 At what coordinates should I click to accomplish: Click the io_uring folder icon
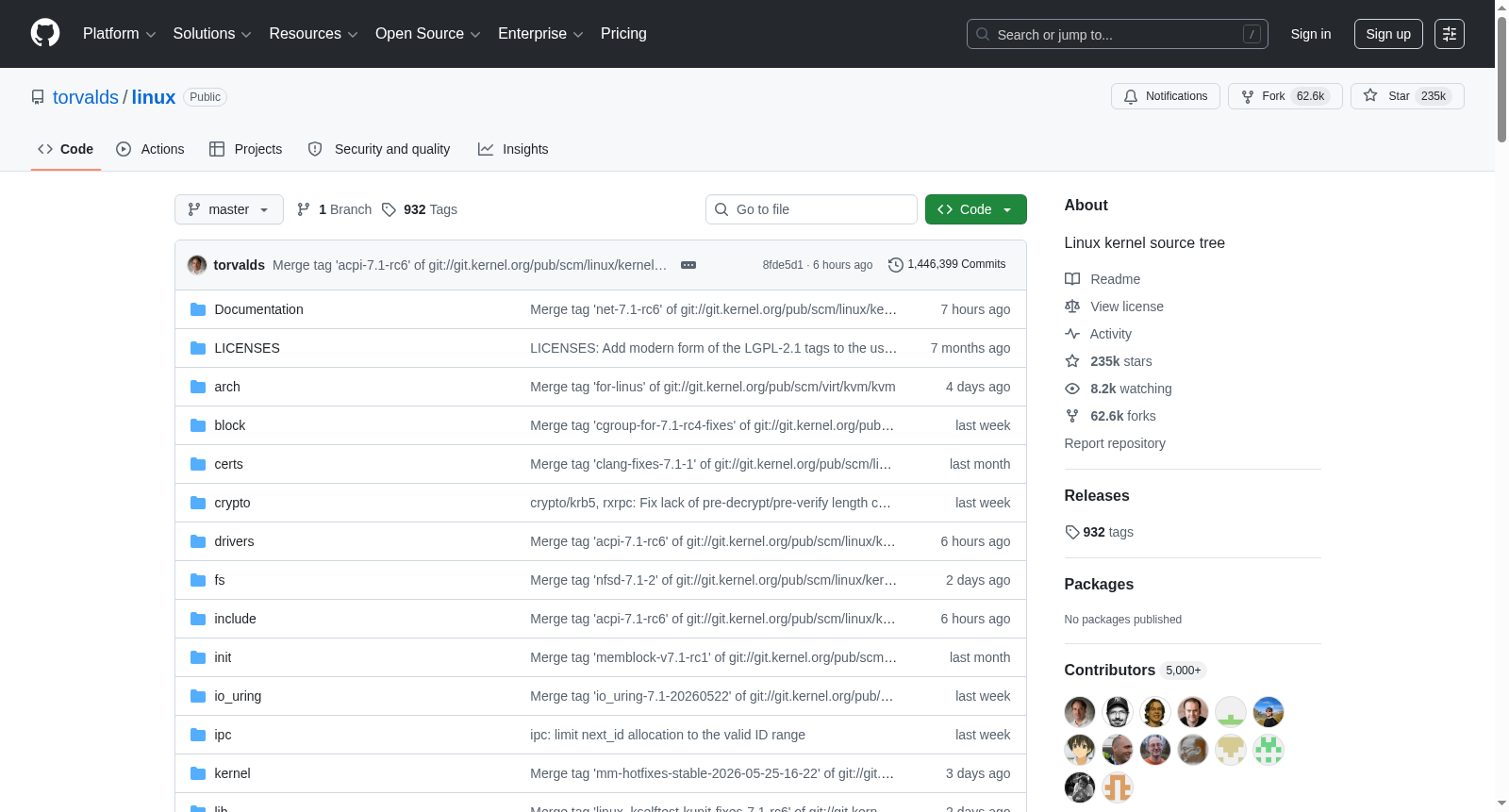coord(198,696)
